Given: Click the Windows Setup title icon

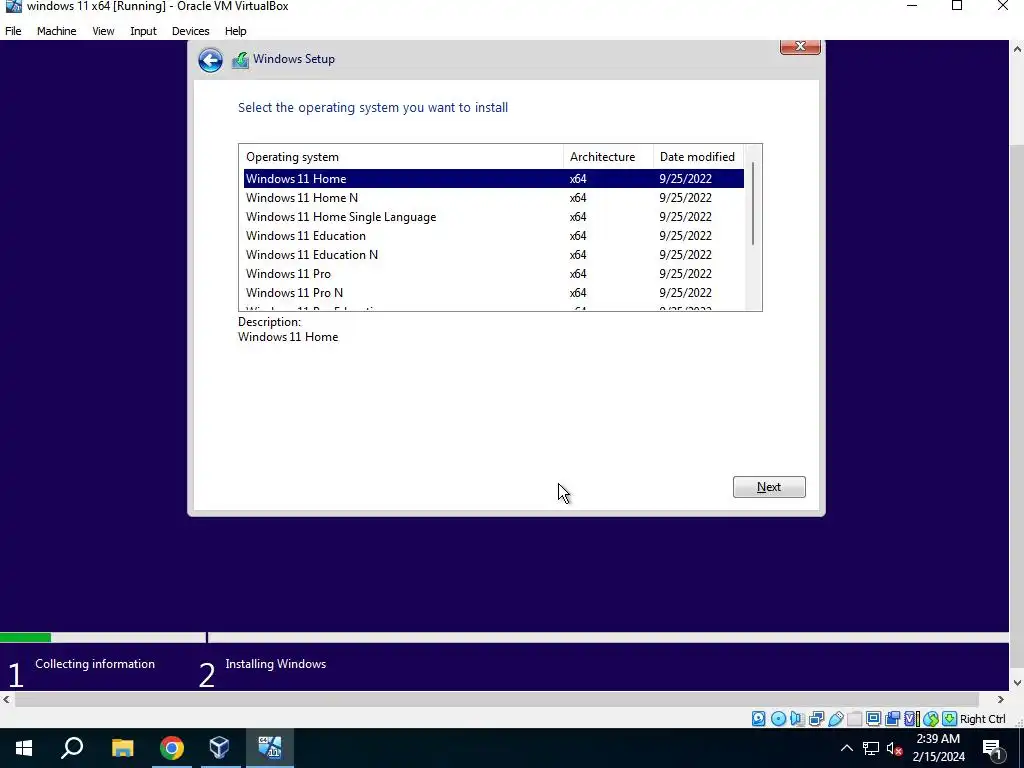Looking at the screenshot, I should click(x=240, y=59).
